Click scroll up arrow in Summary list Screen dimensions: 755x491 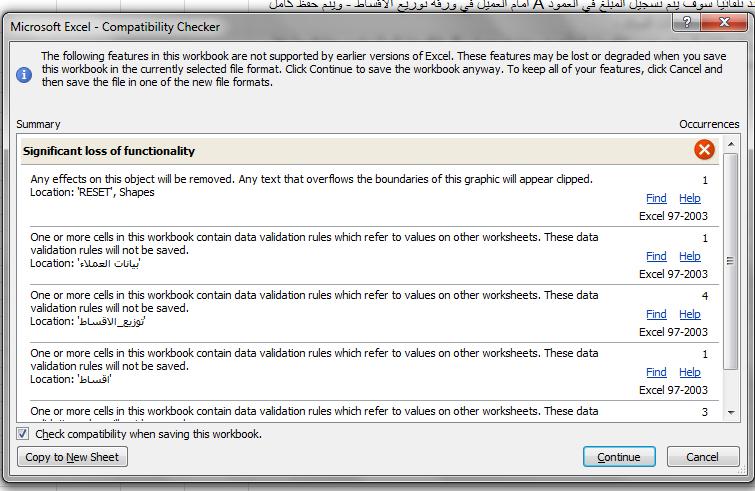point(731,144)
